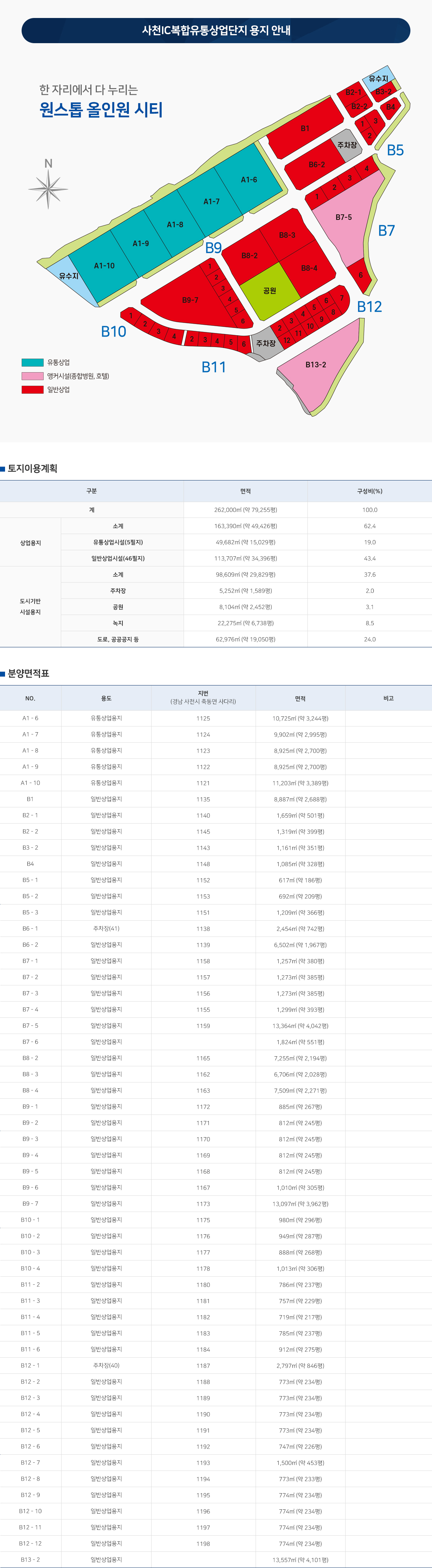Click the blue B11 block label

(x=214, y=367)
